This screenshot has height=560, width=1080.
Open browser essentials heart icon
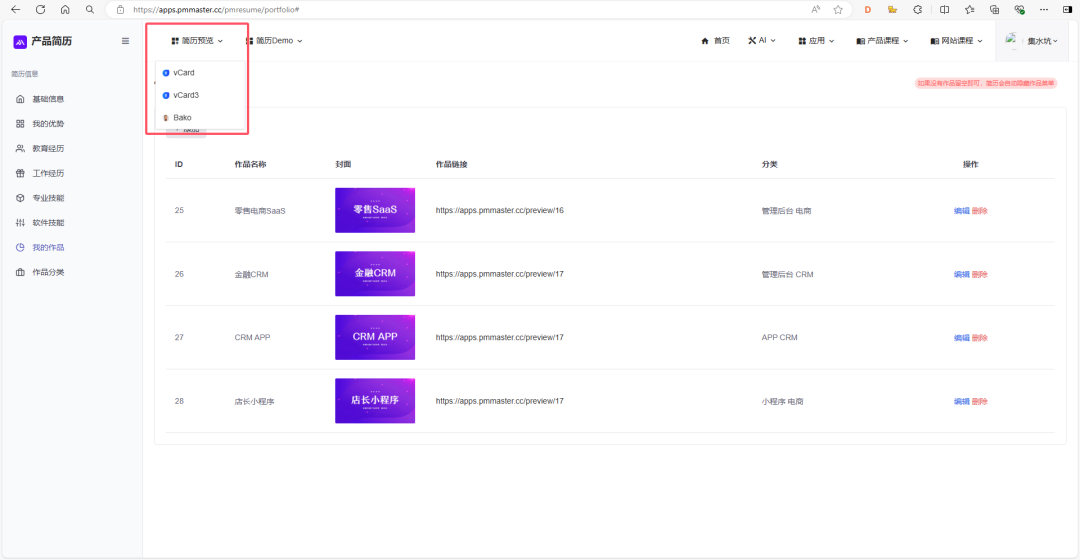1019,10
